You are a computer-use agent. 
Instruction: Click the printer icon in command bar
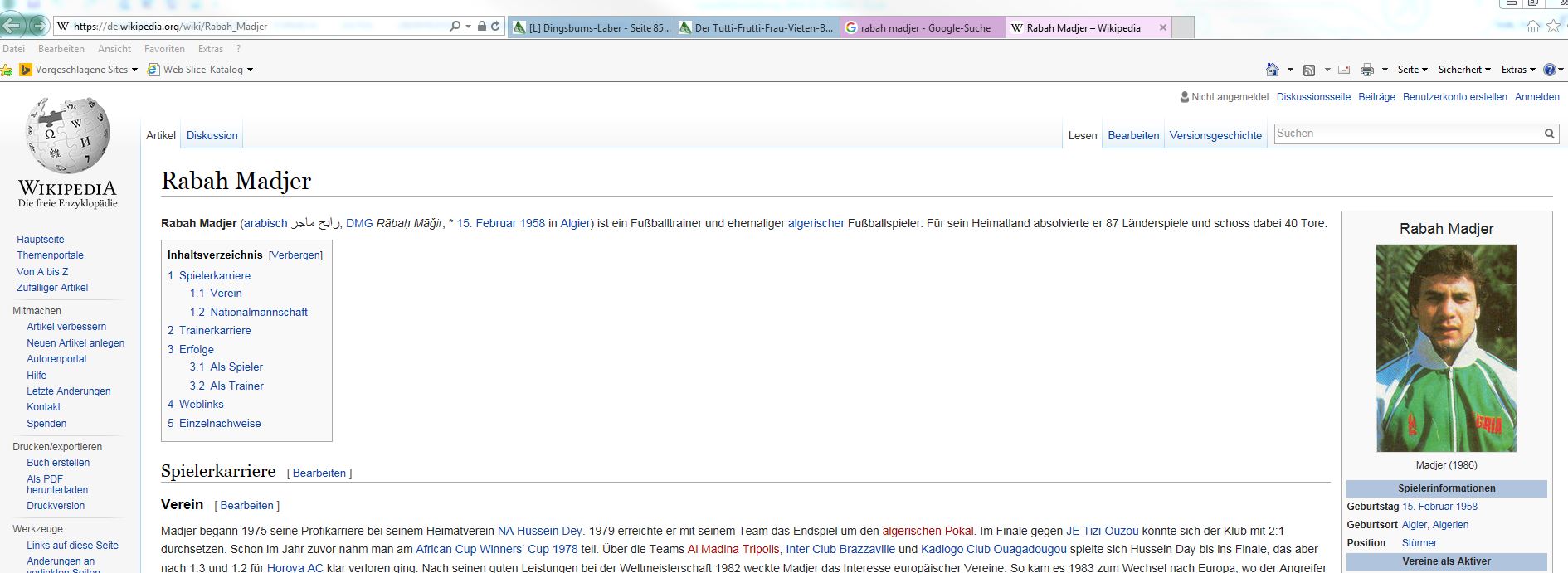click(x=1366, y=70)
